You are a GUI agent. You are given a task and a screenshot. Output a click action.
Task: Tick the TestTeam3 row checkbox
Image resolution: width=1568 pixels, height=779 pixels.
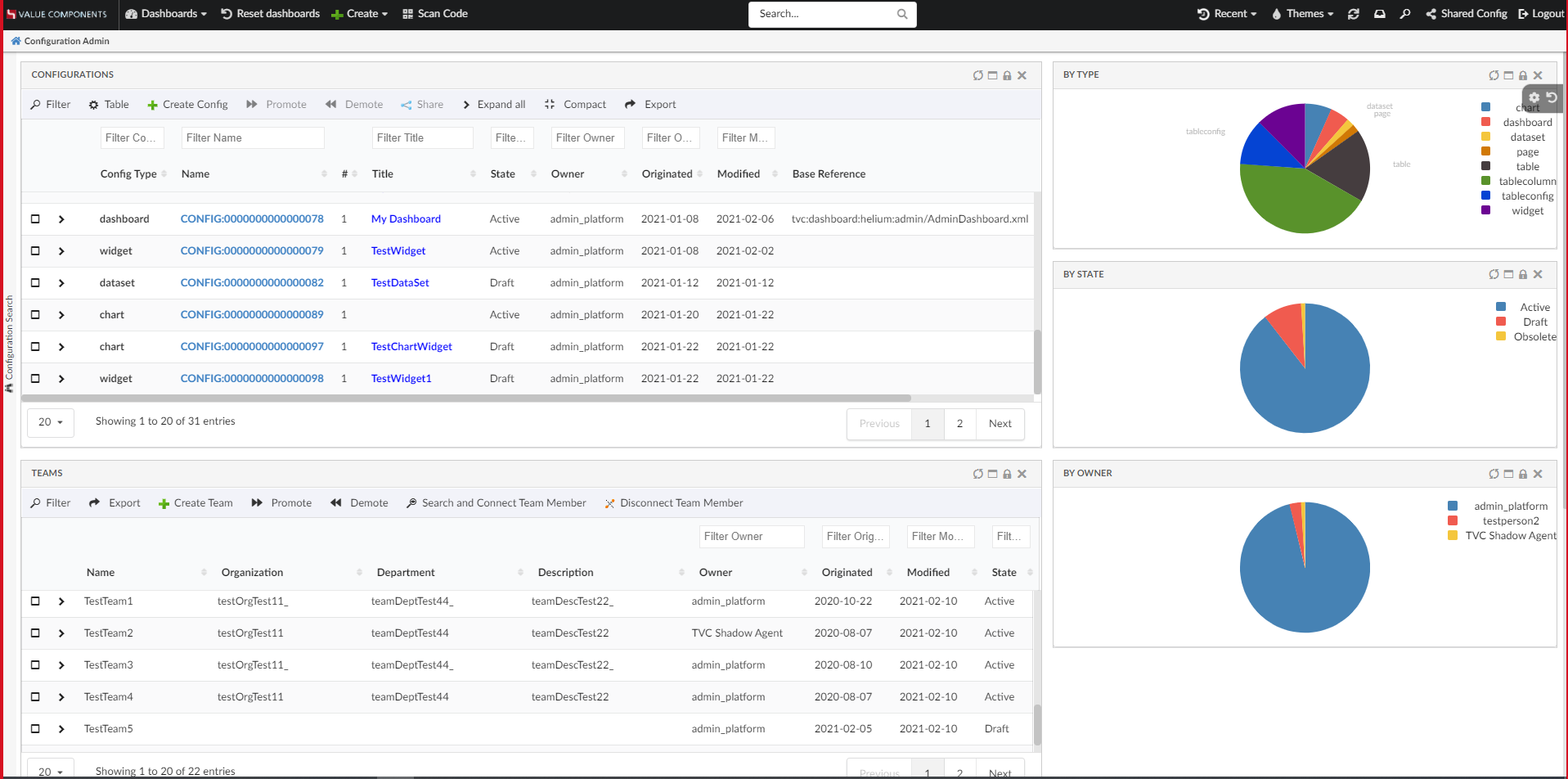tap(35, 665)
